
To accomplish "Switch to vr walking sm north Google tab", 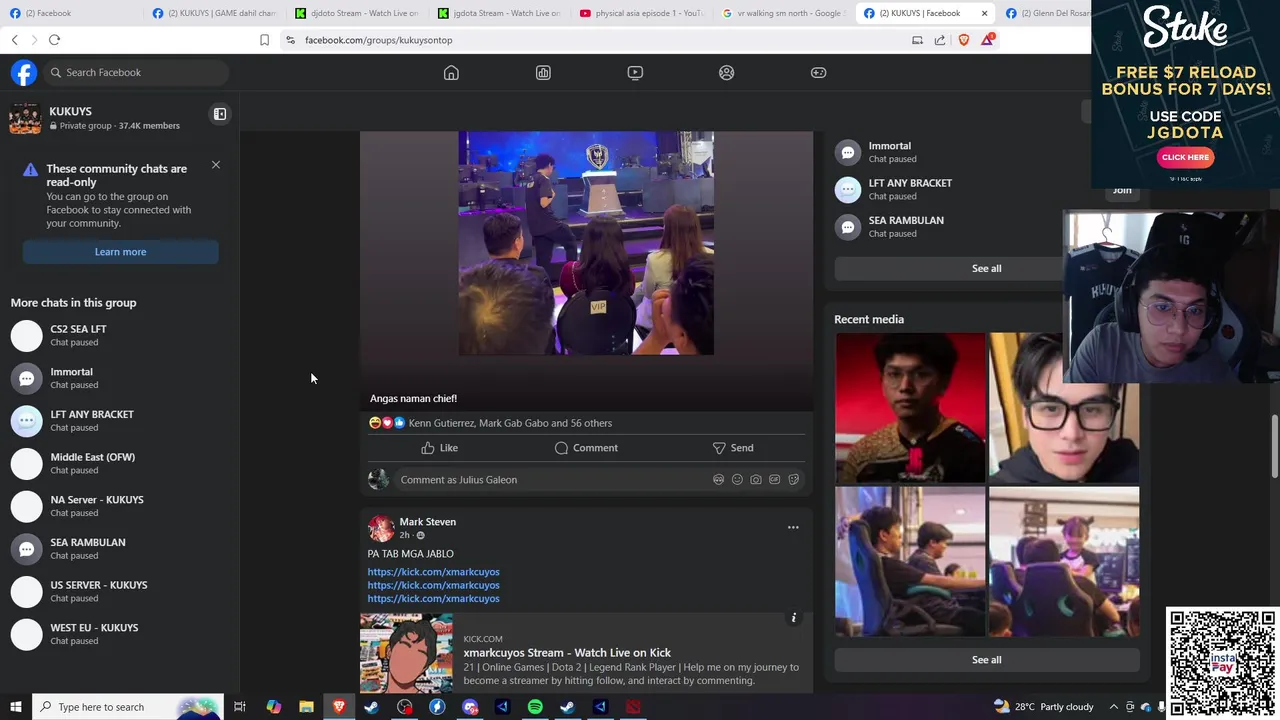I will tap(784, 13).
